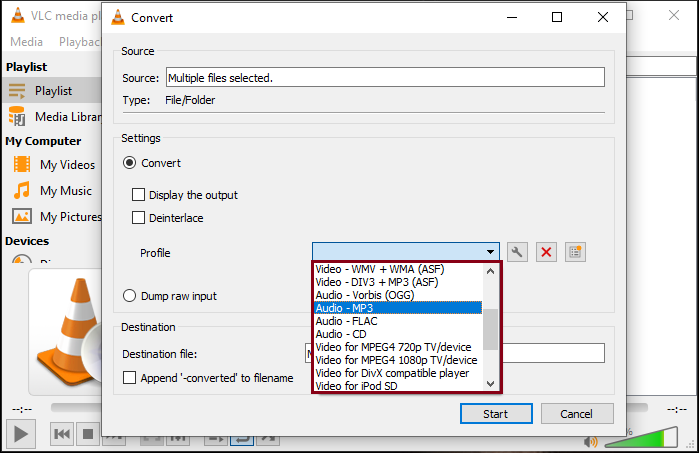Click the Stop button in VLC controls
699x453 pixels.
click(x=88, y=434)
